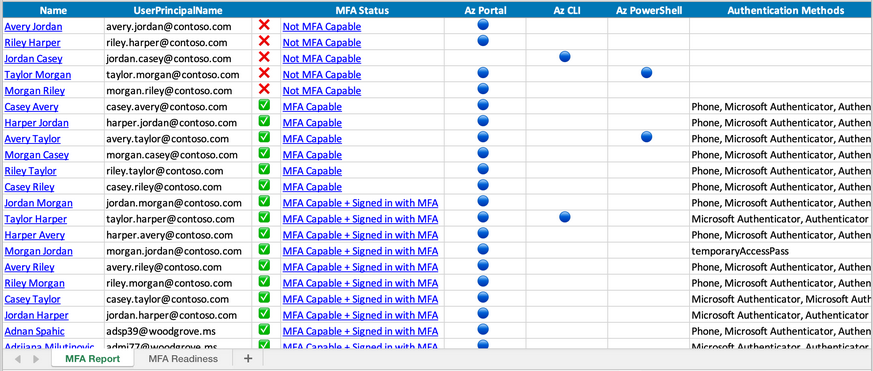Click the green check icon for casey.avery@contoso.com
The width and height of the screenshot is (873, 371).
point(264,105)
